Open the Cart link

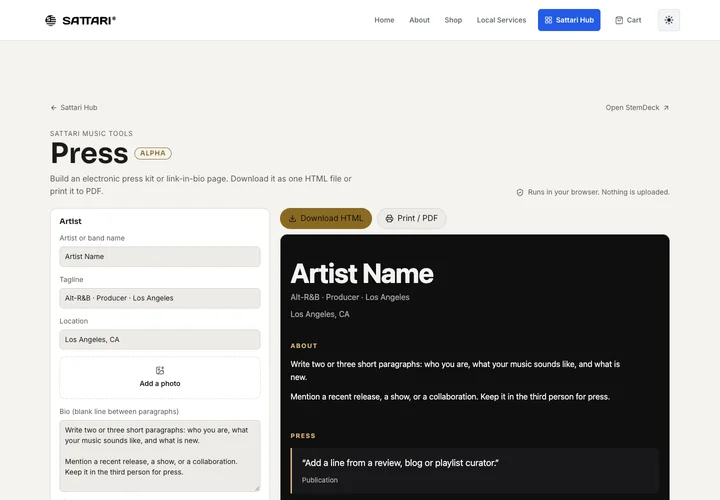point(628,20)
